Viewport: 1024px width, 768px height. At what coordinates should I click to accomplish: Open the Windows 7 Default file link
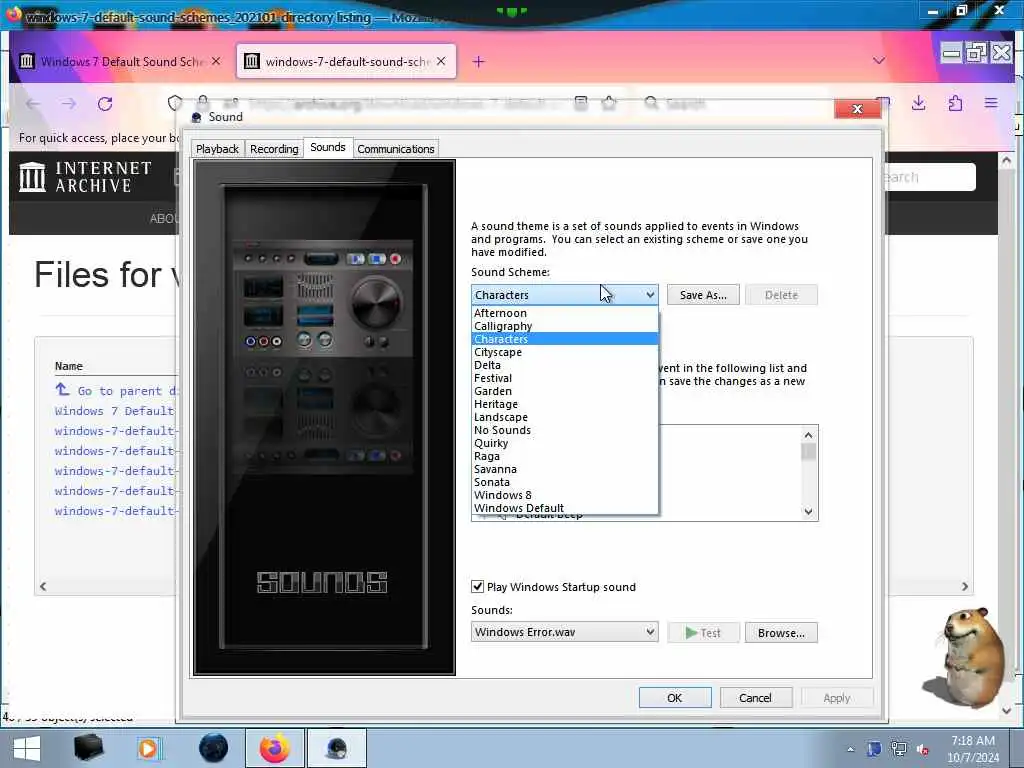(115, 411)
